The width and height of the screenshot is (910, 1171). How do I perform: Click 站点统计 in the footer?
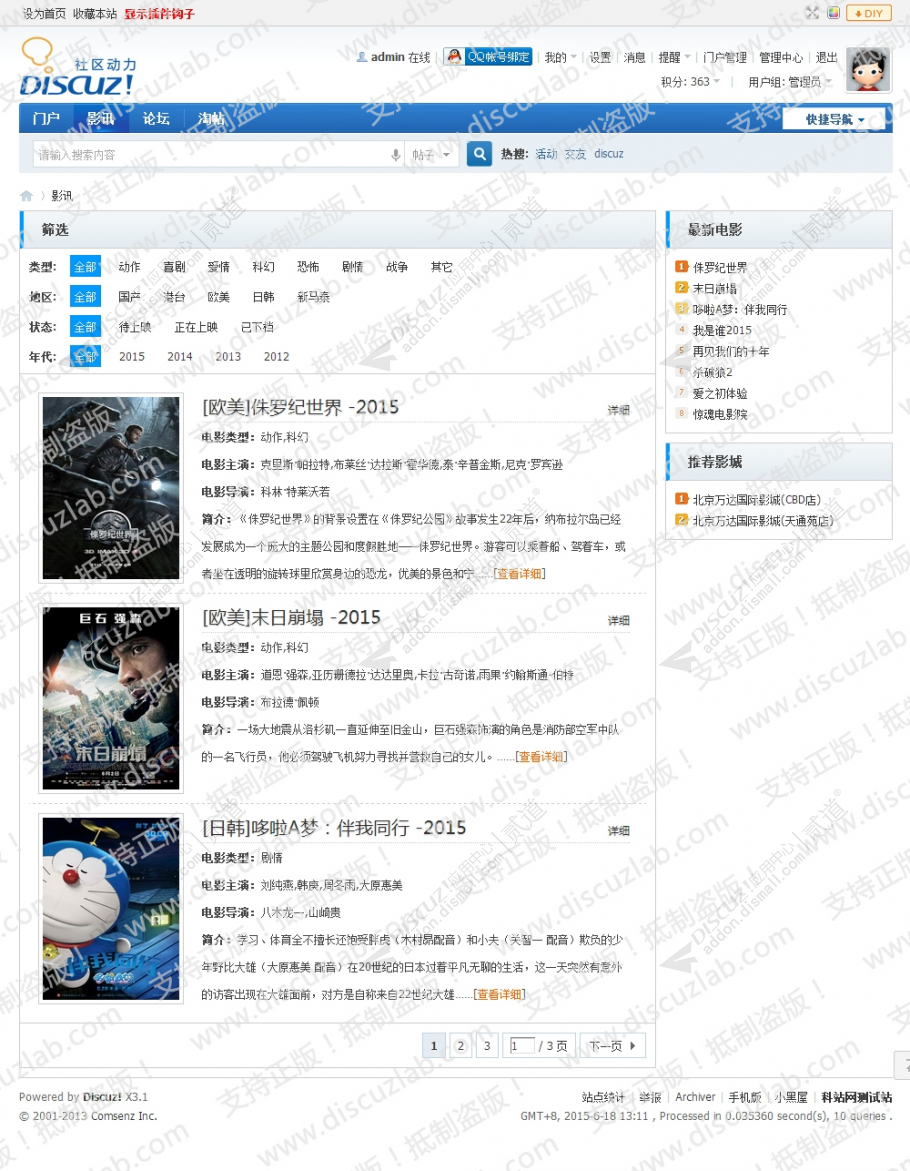point(603,1097)
